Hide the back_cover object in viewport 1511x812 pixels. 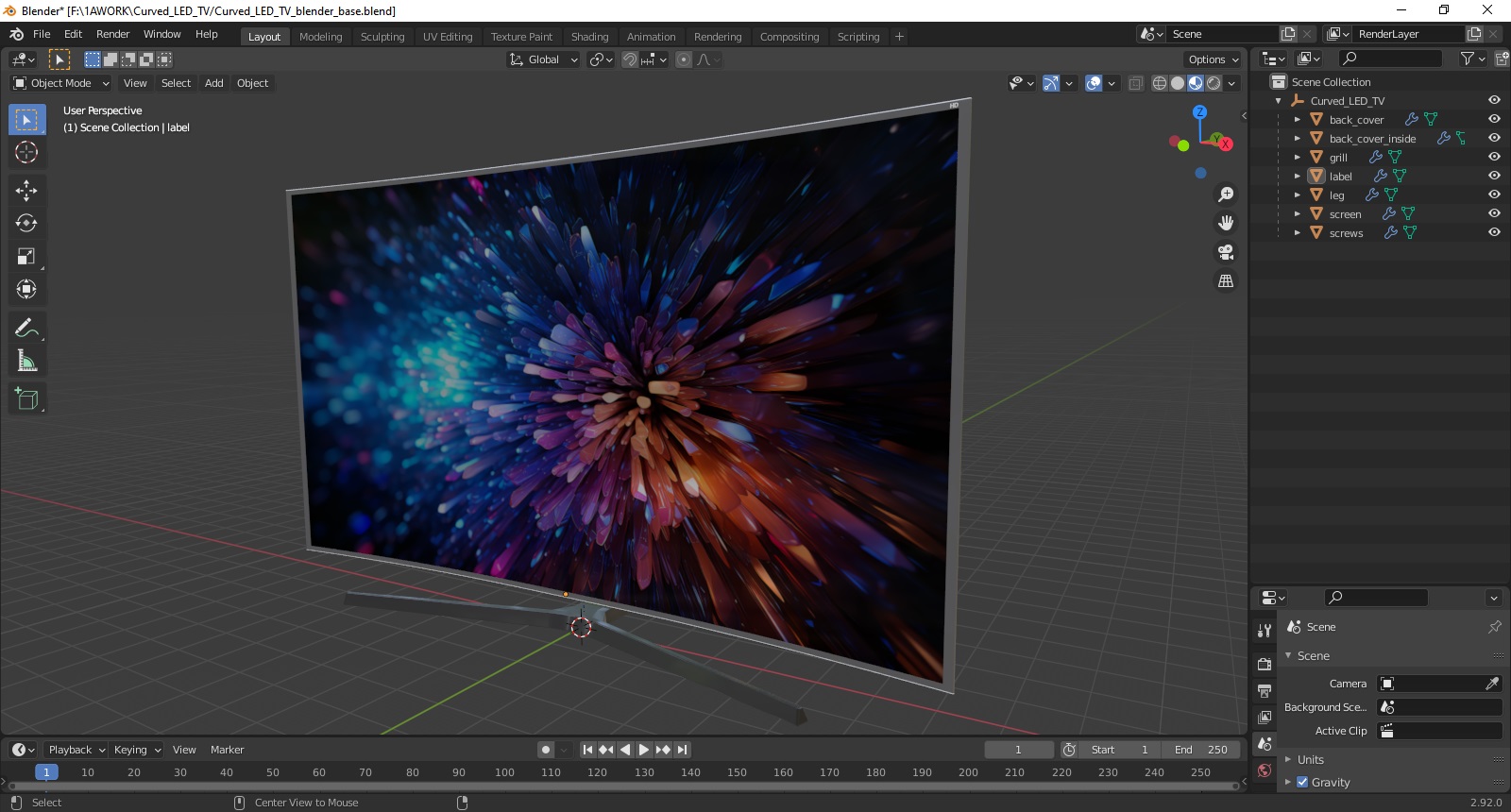(x=1494, y=119)
